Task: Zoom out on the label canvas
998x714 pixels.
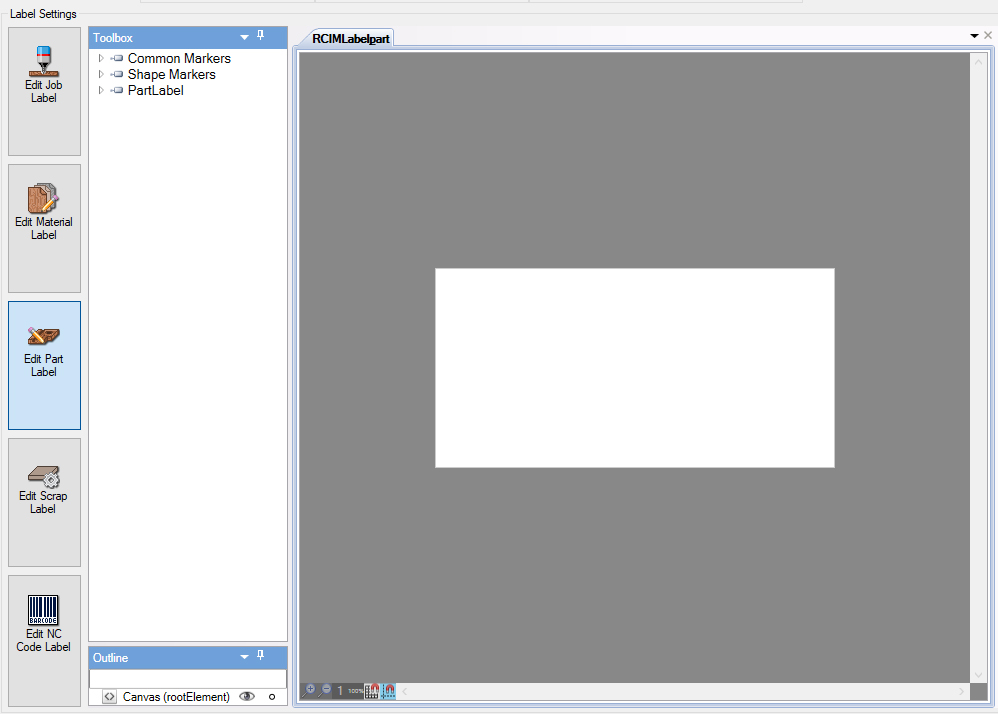Action: click(x=326, y=690)
